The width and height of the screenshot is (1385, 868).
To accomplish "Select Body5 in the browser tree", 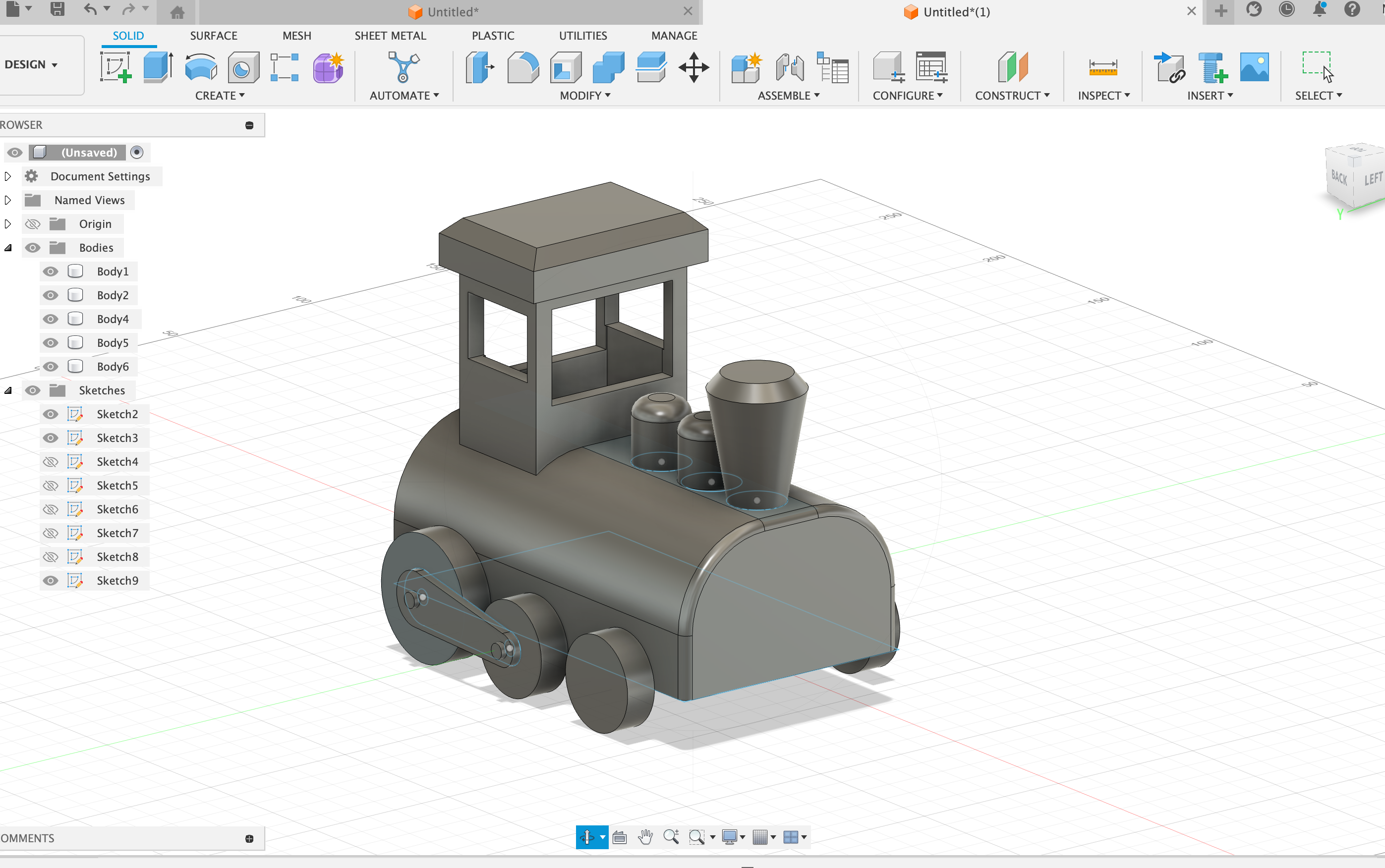I will point(113,343).
